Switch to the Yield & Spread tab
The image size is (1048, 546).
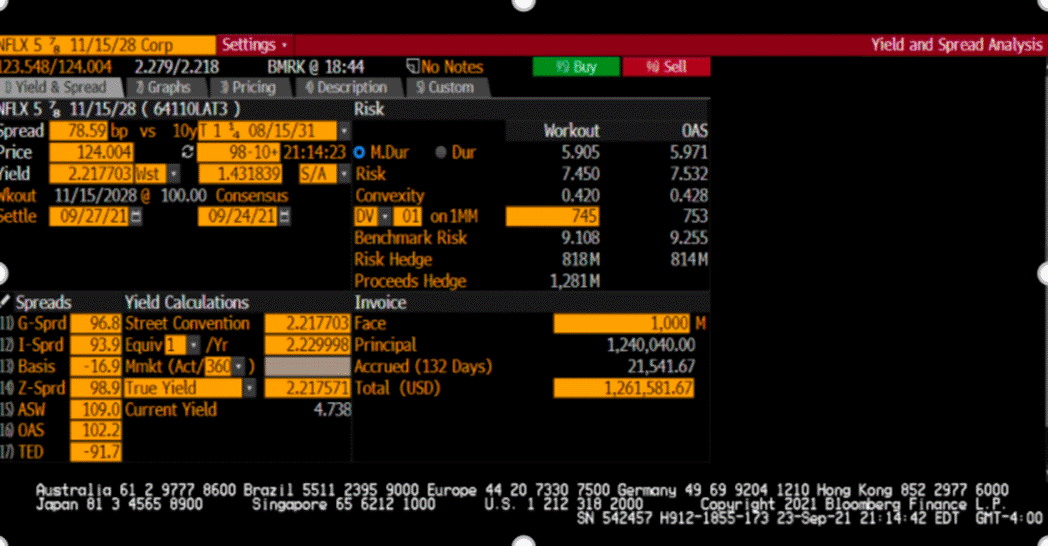pyautogui.click(x=60, y=88)
